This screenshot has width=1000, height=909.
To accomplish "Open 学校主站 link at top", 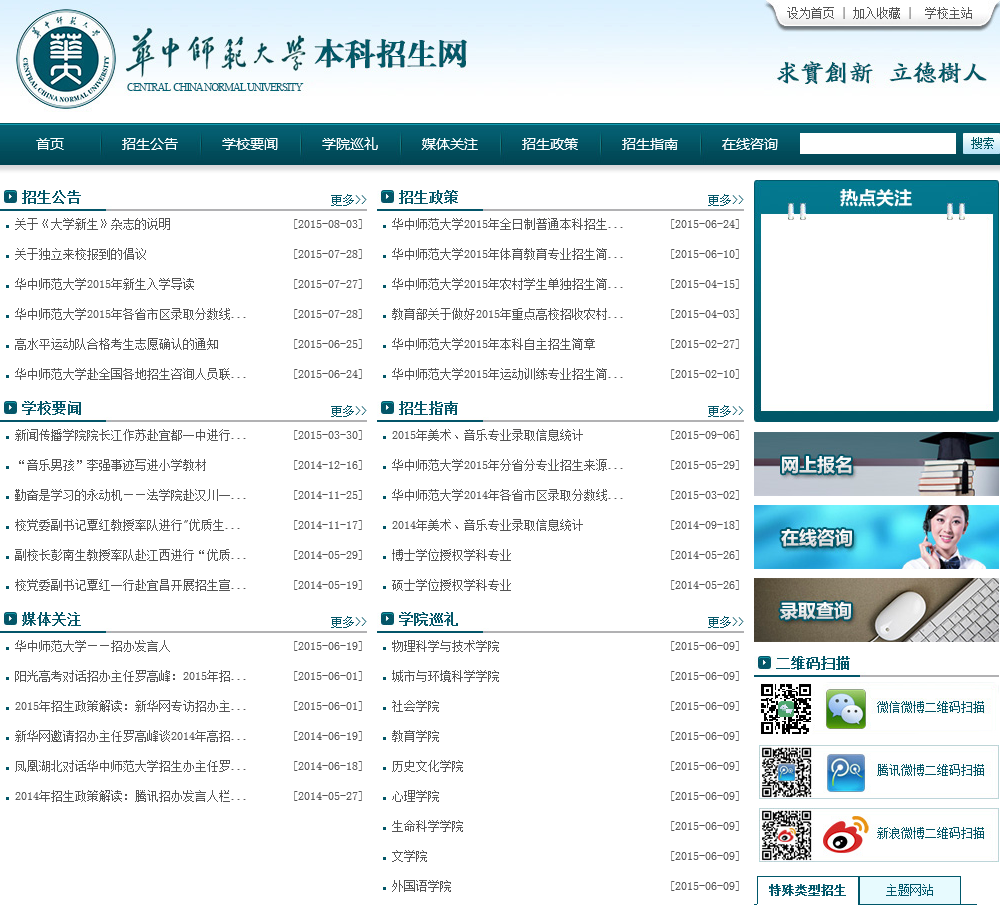I will pyautogui.click(x=948, y=13).
